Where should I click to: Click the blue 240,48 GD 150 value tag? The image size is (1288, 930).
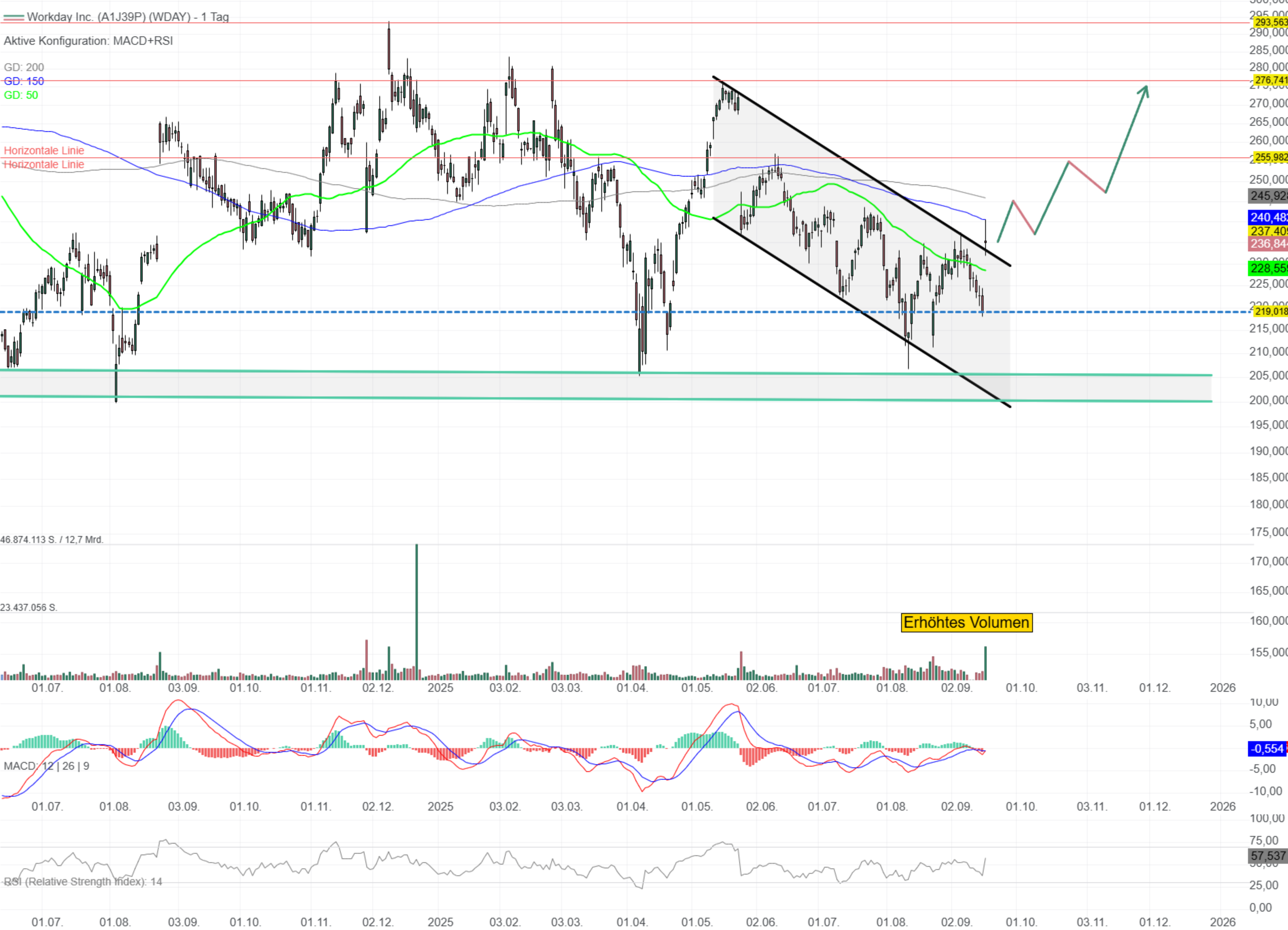click(1268, 217)
